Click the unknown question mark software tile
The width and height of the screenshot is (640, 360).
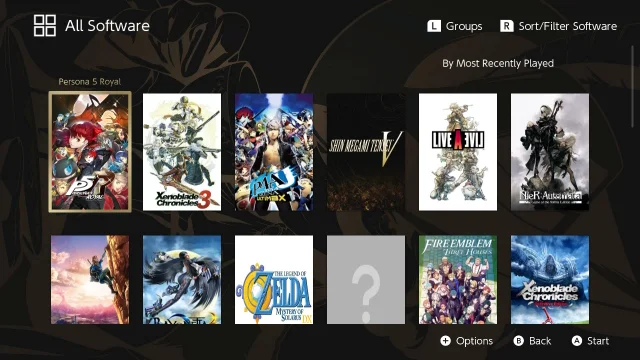coord(366,280)
